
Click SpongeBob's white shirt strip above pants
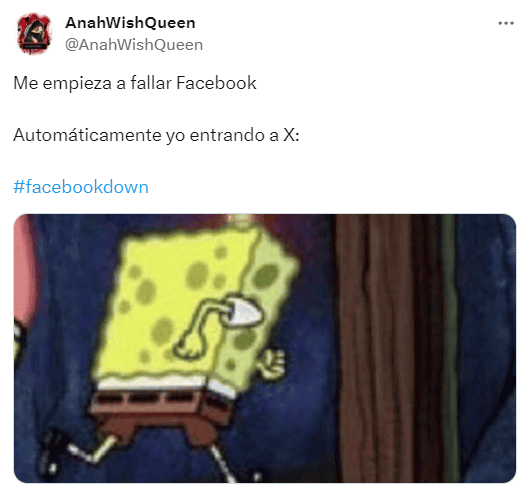point(154,382)
